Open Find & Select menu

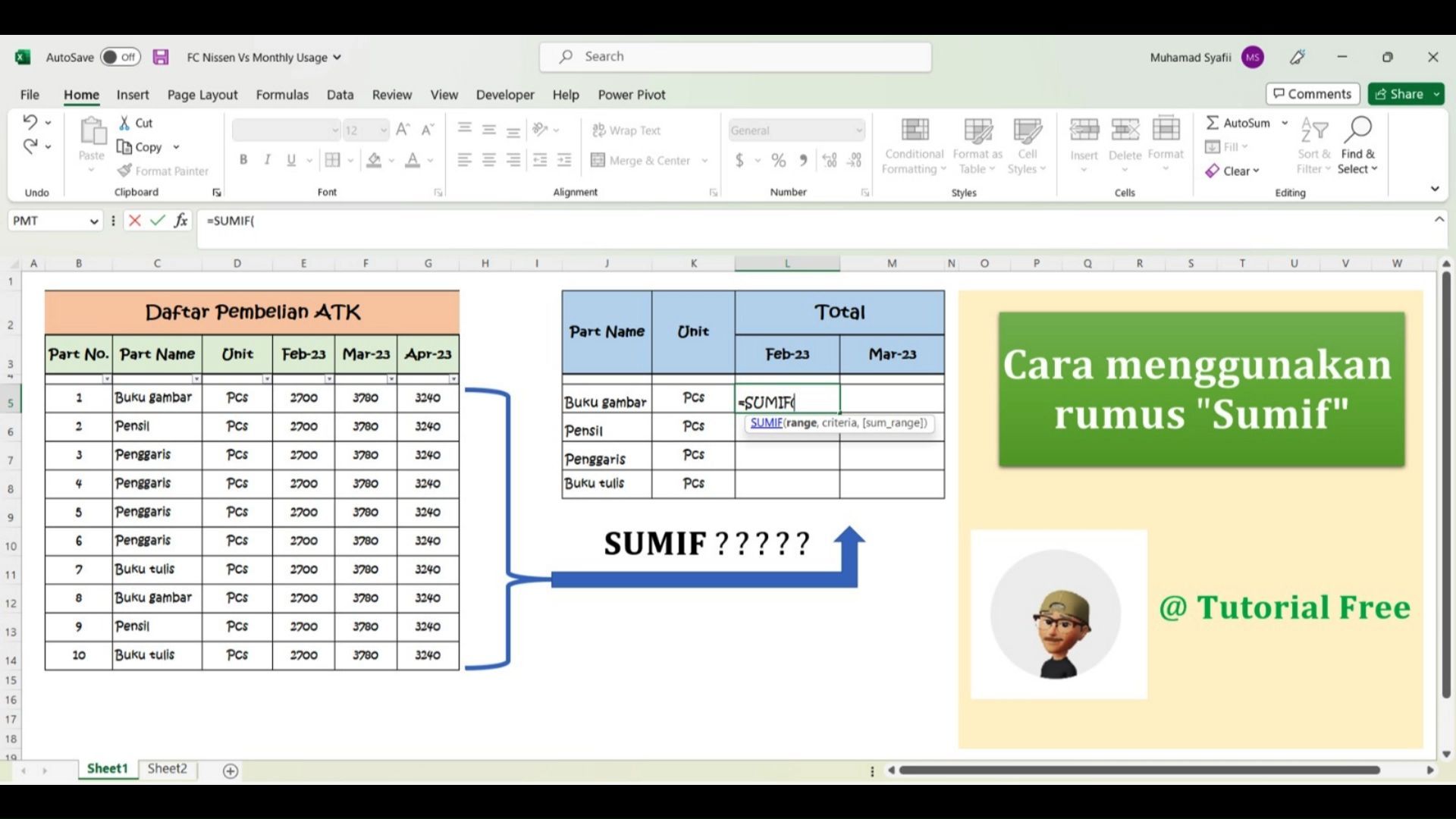click(x=1357, y=146)
